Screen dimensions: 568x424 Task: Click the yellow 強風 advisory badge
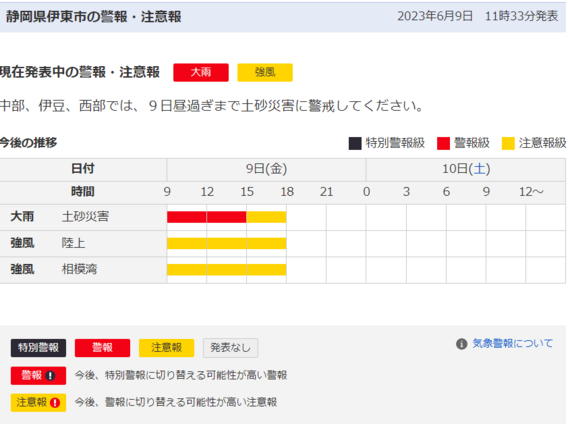tap(265, 72)
